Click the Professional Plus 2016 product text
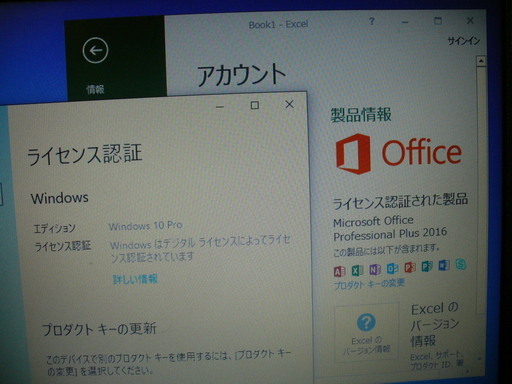The width and height of the screenshot is (512, 384). pos(390,234)
